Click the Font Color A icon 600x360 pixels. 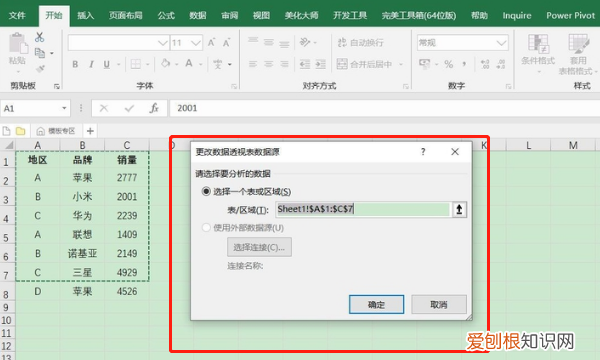pyautogui.click(x=189, y=63)
